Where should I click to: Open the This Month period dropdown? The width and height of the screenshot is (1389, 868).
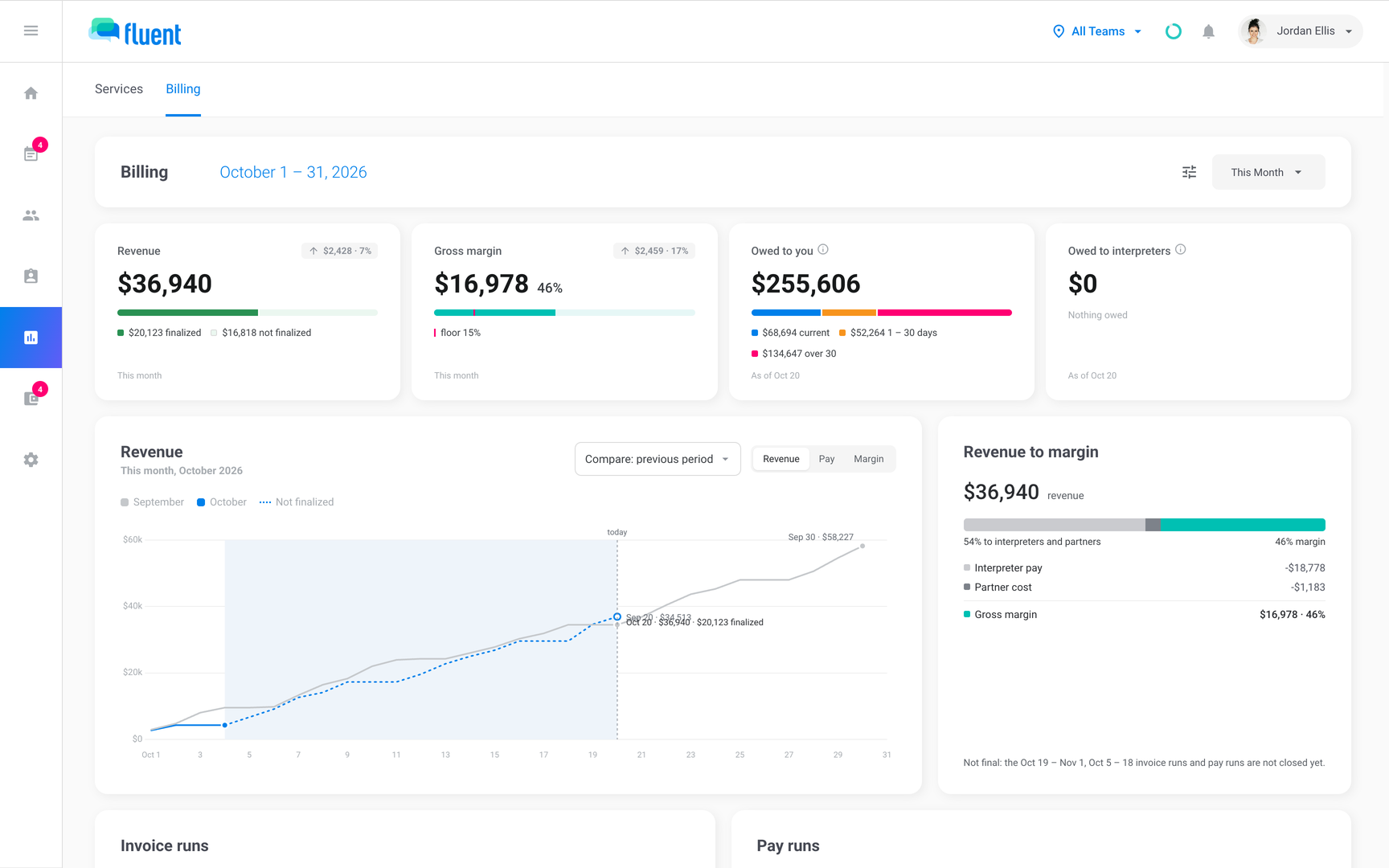[1268, 172]
